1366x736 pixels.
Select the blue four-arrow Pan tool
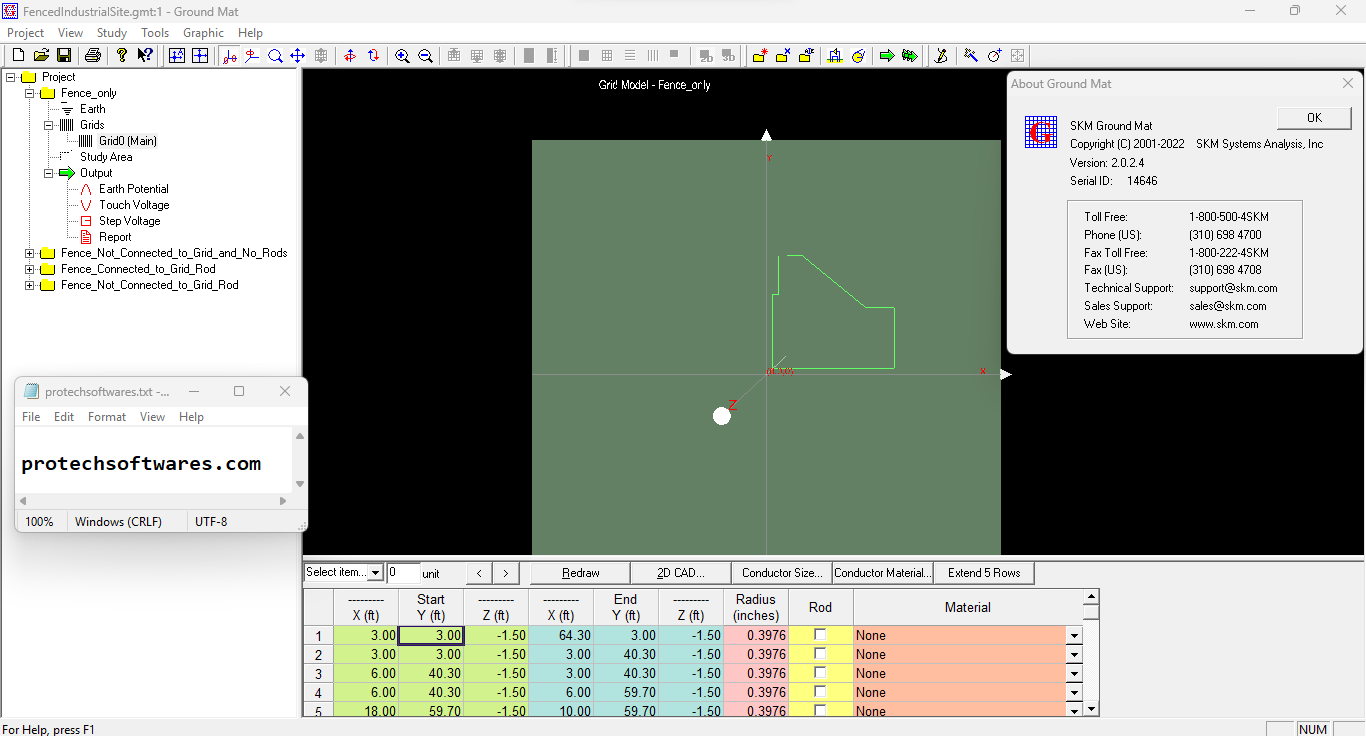click(297, 56)
